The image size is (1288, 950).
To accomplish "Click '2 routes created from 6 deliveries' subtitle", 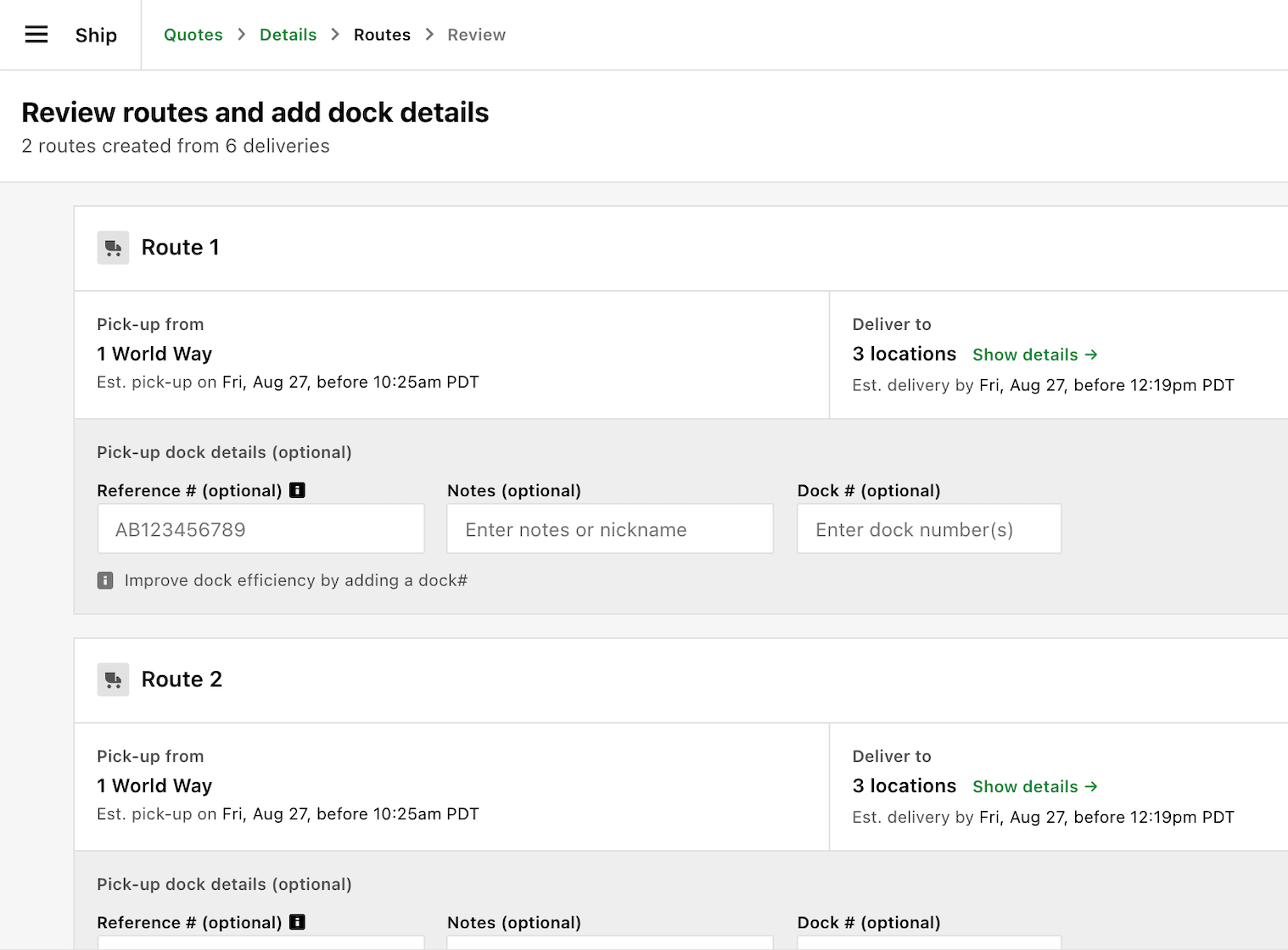I will (x=176, y=146).
